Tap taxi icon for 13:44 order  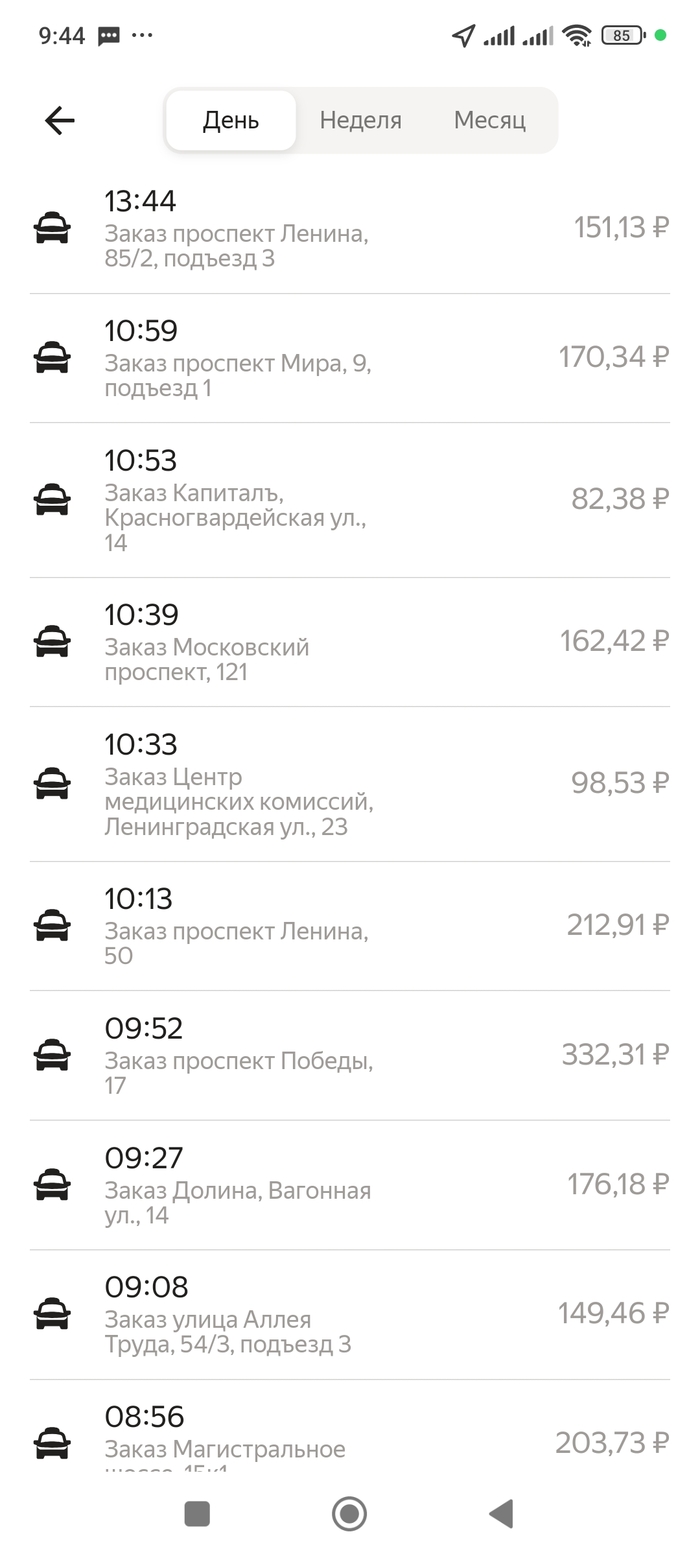point(52,228)
